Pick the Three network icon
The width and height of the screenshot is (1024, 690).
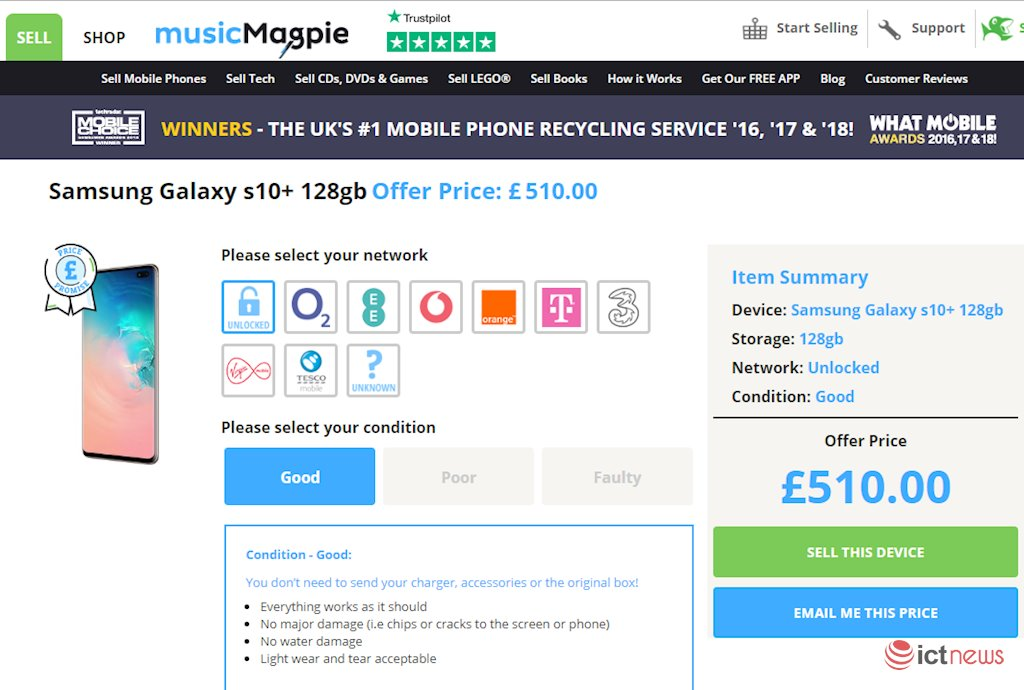[x=623, y=307]
